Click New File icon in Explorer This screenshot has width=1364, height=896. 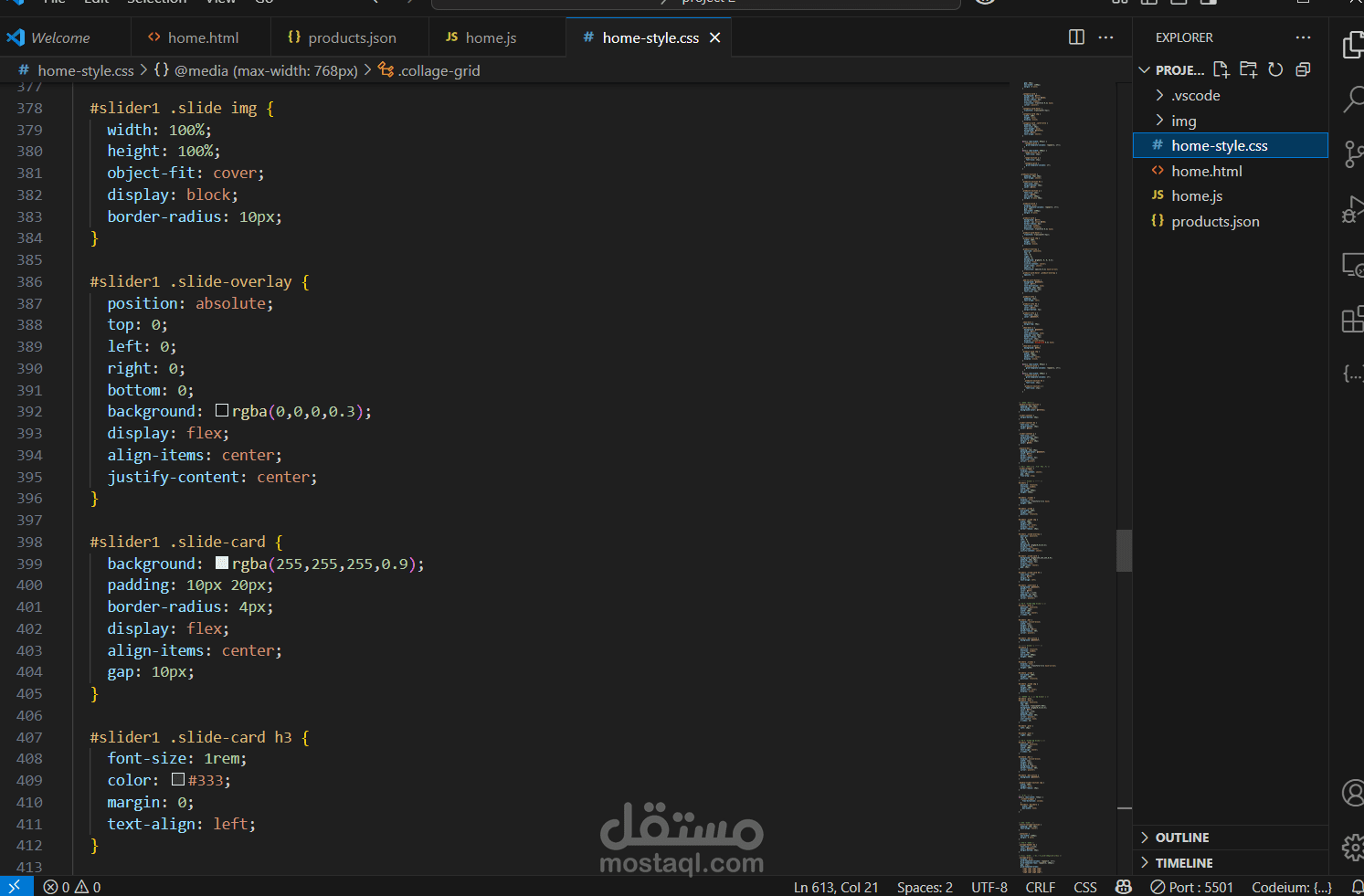(1221, 69)
